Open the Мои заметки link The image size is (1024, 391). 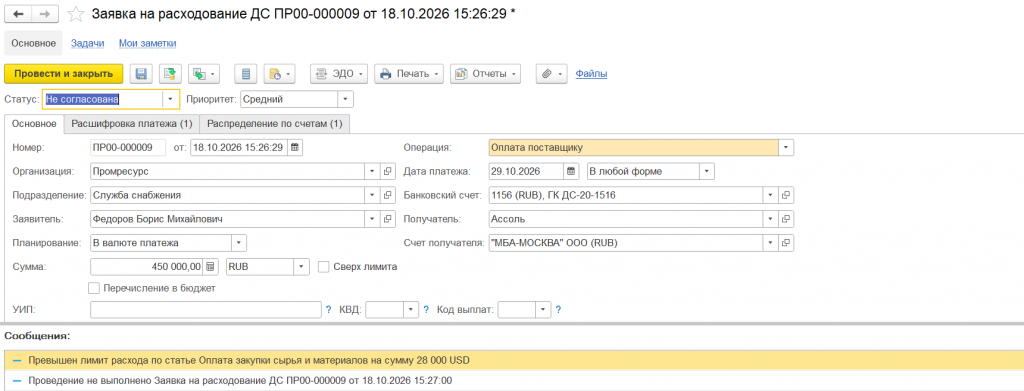(148, 43)
